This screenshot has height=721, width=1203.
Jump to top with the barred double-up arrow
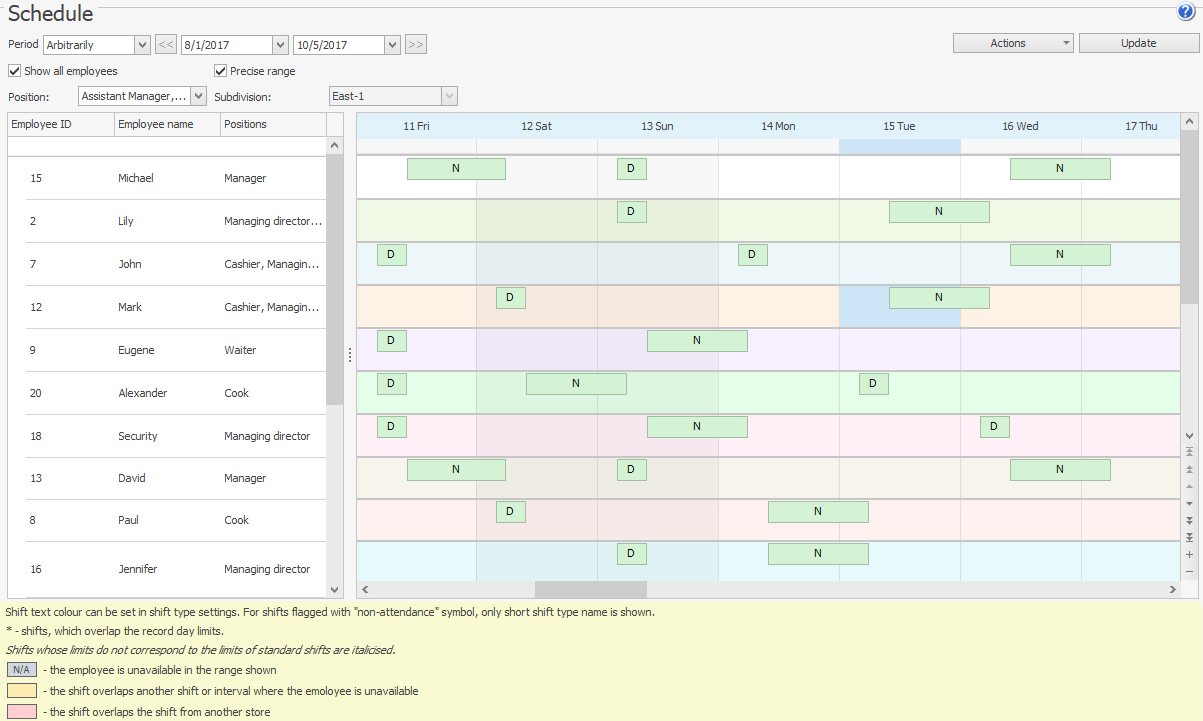[x=1189, y=452]
